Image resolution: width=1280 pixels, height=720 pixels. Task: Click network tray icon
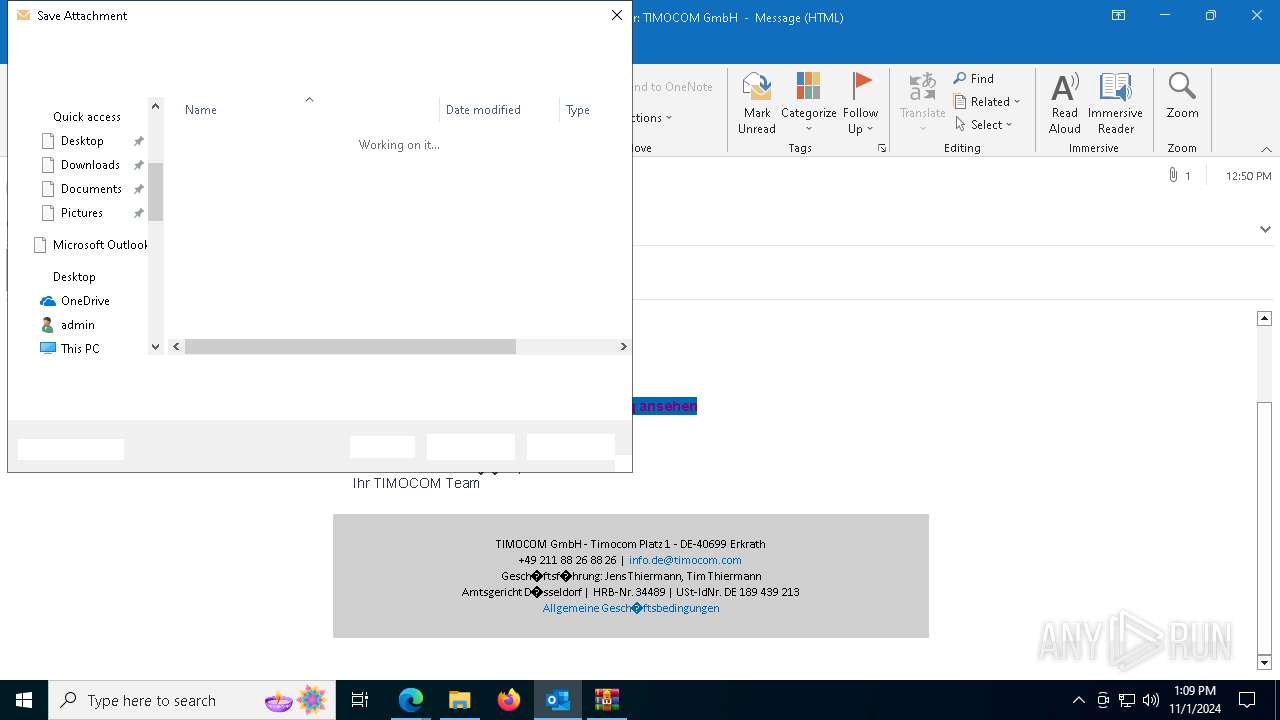[1127, 700]
